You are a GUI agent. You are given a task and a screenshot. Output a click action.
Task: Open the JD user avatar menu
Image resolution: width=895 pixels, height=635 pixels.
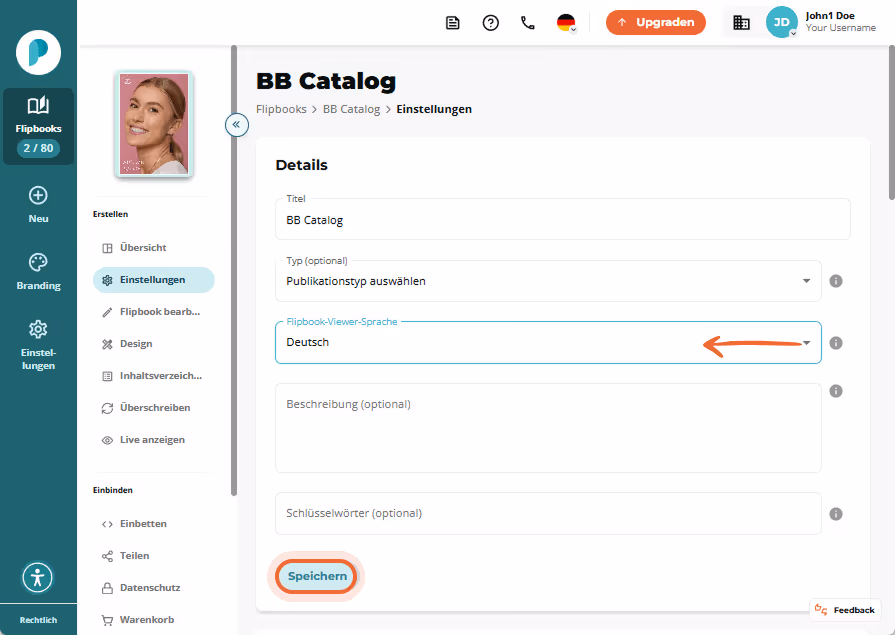coord(781,22)
